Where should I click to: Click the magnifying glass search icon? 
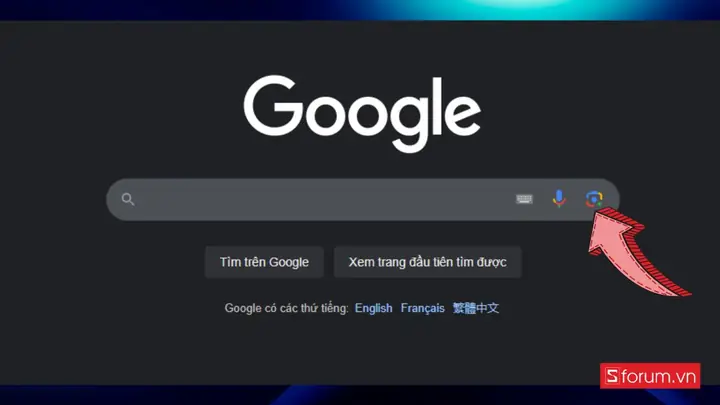[128, 199]
